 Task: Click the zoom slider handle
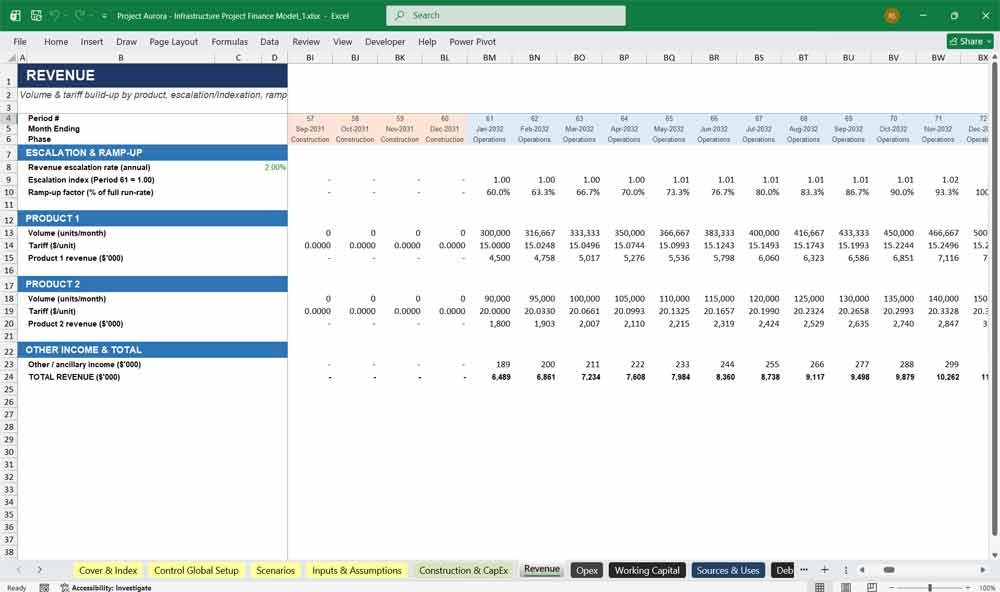[x=930, y=588]
